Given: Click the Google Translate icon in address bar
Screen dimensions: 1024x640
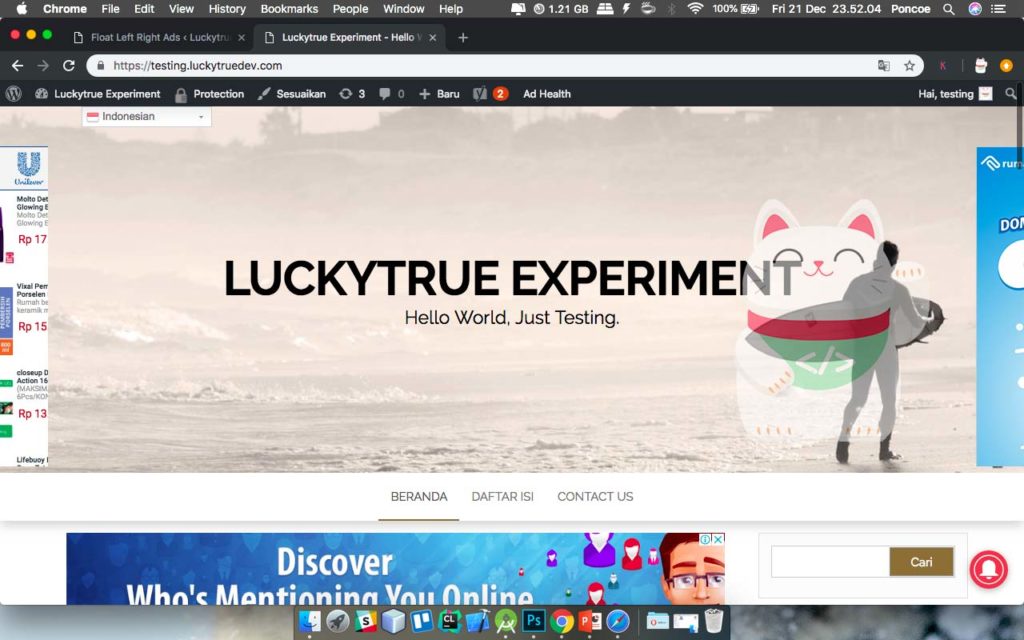Looking at the screenshot, I should (x=883, y=66).
